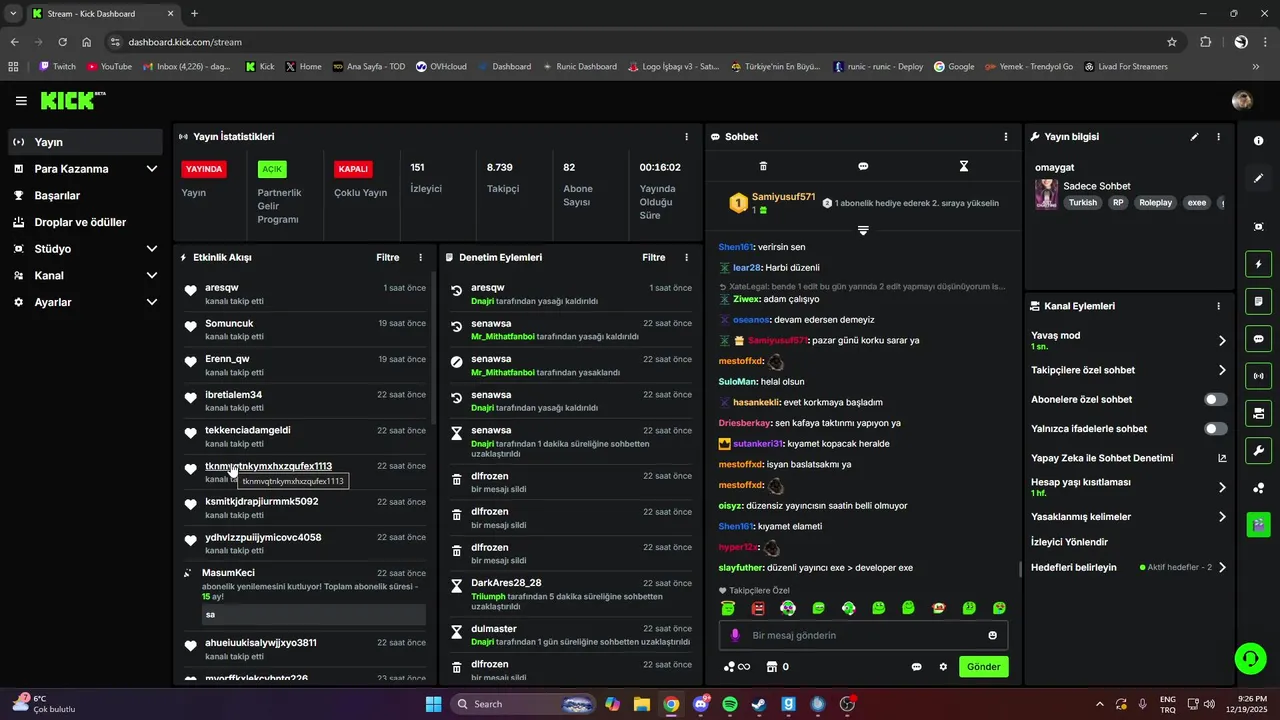The image size is (1280, 720).
Task: Expand Stüdyo sidebar section
Action: (152, 249)
